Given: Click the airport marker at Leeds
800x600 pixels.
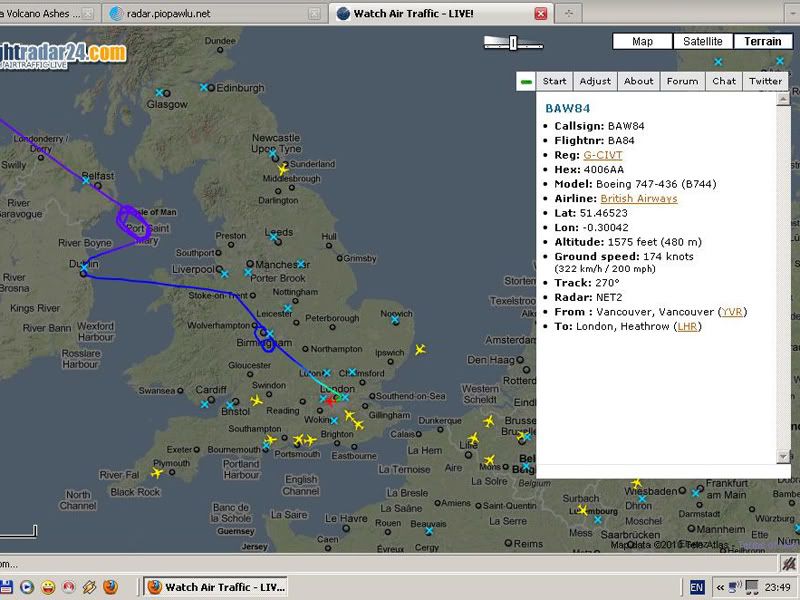Looking at the screenshot, I should click(x=274, y=237).
